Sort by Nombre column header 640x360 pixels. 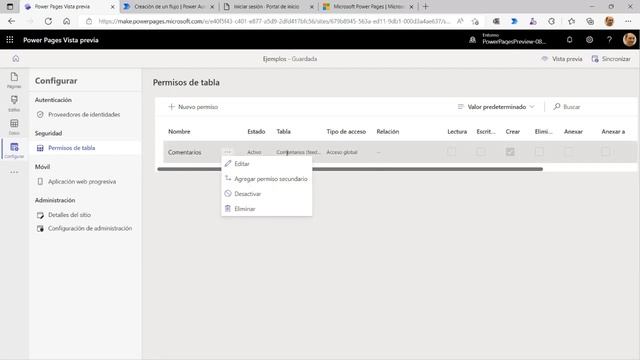(x=179, y=131)
